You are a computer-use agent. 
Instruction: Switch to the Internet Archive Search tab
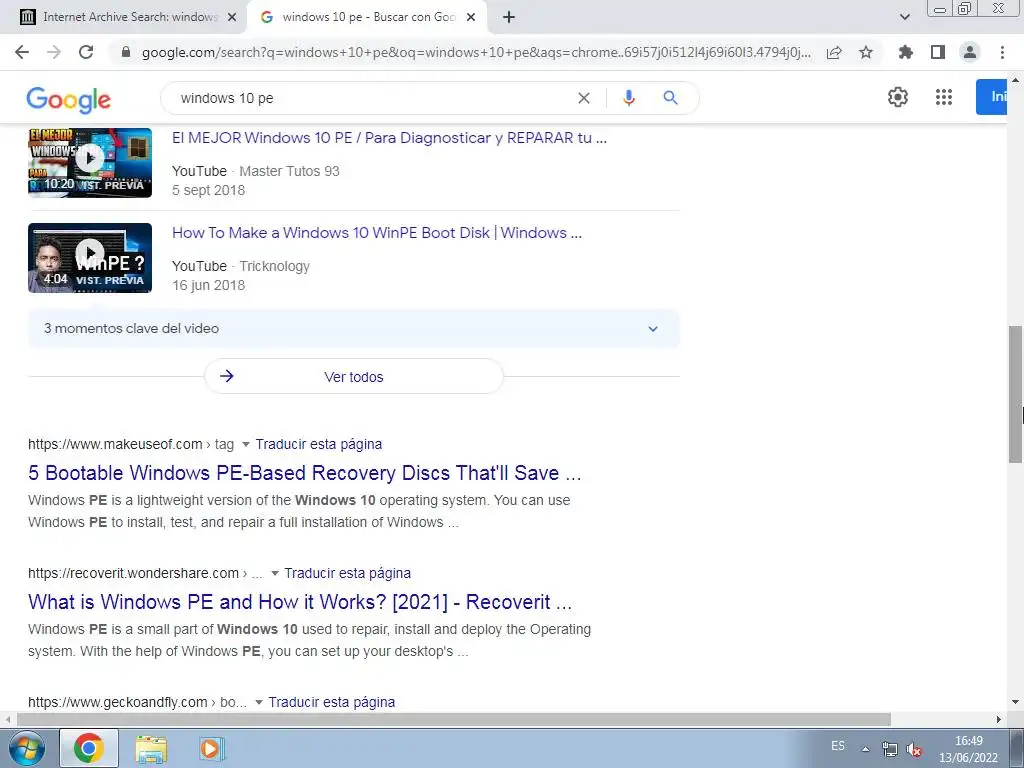[x=124, y=17]
